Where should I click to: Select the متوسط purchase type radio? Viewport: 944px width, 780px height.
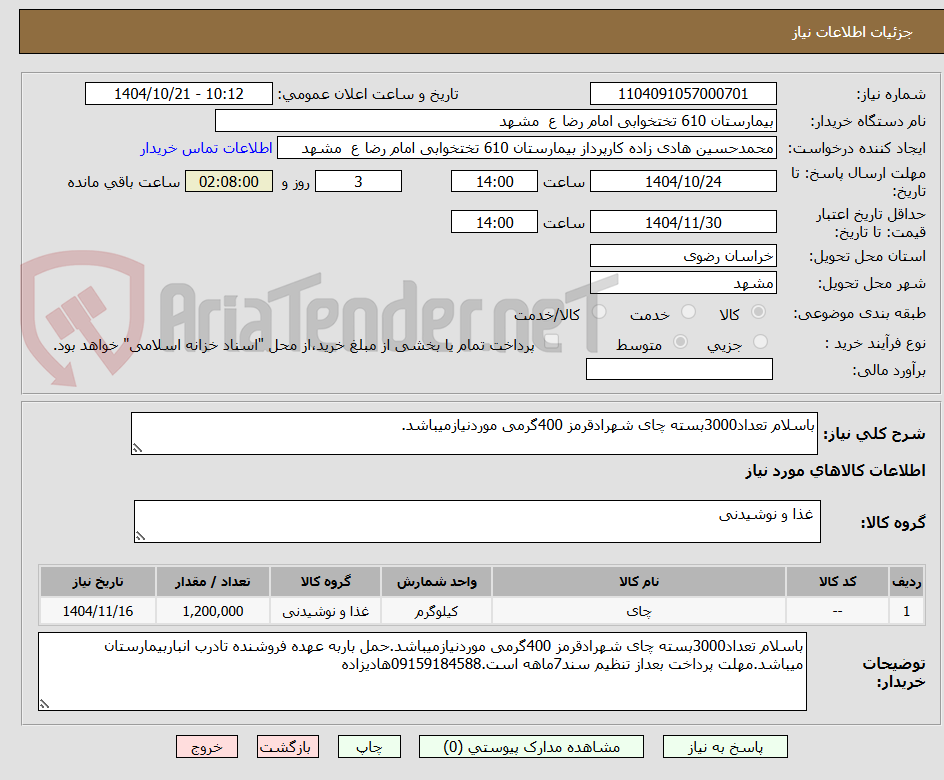click(x=680, y=342)
